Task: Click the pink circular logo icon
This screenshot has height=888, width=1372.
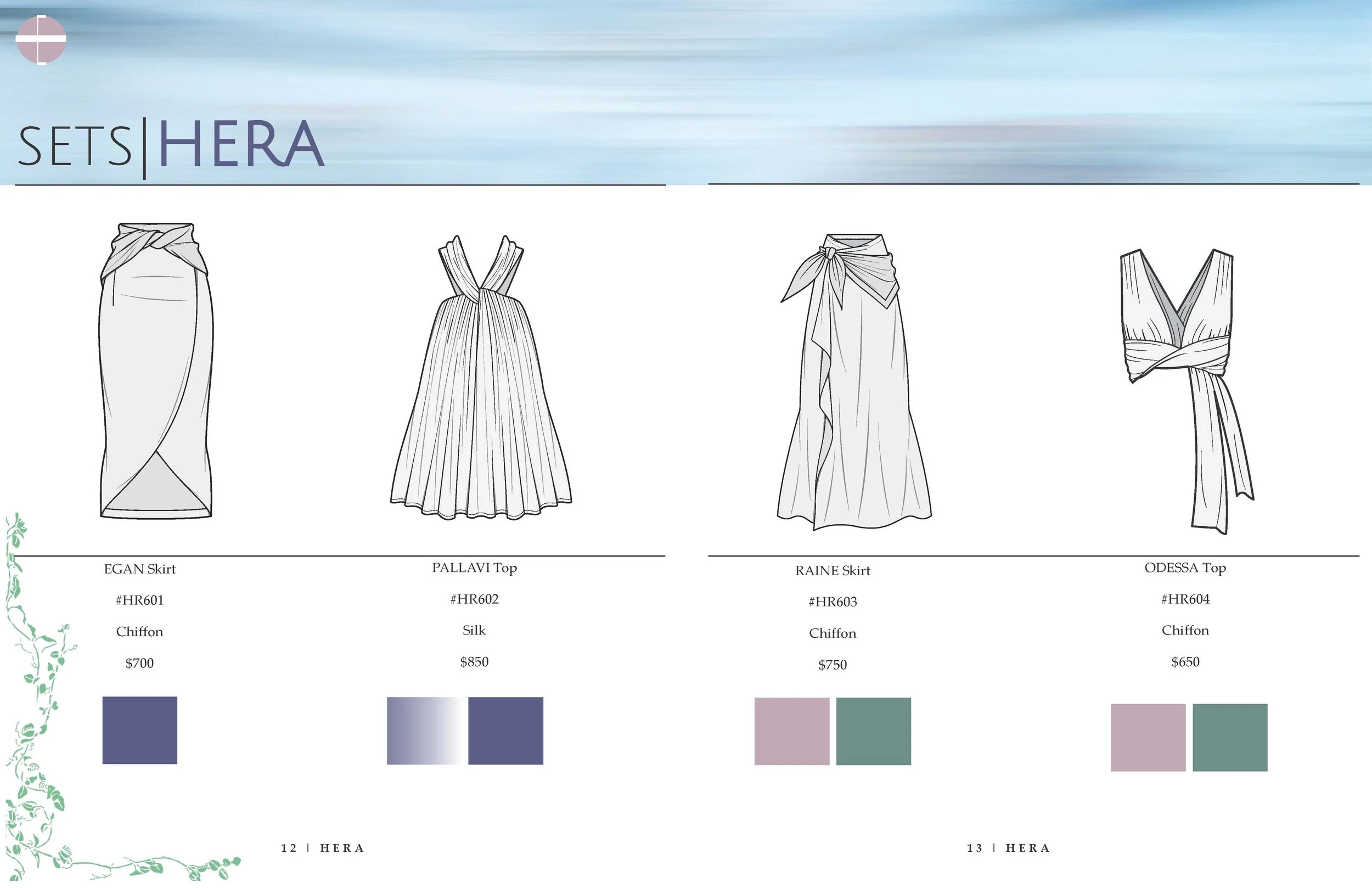Action: point(41,39)
